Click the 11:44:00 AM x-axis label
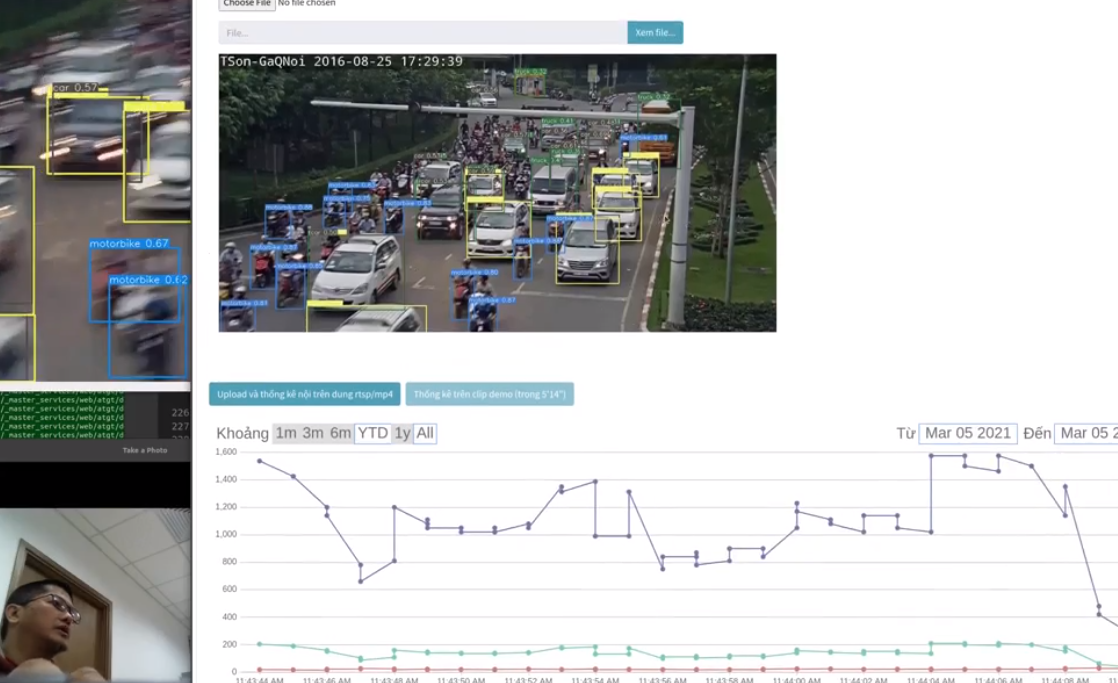Image resolution: width=1118 pixels, height=683 pixels. click(796, 679)
